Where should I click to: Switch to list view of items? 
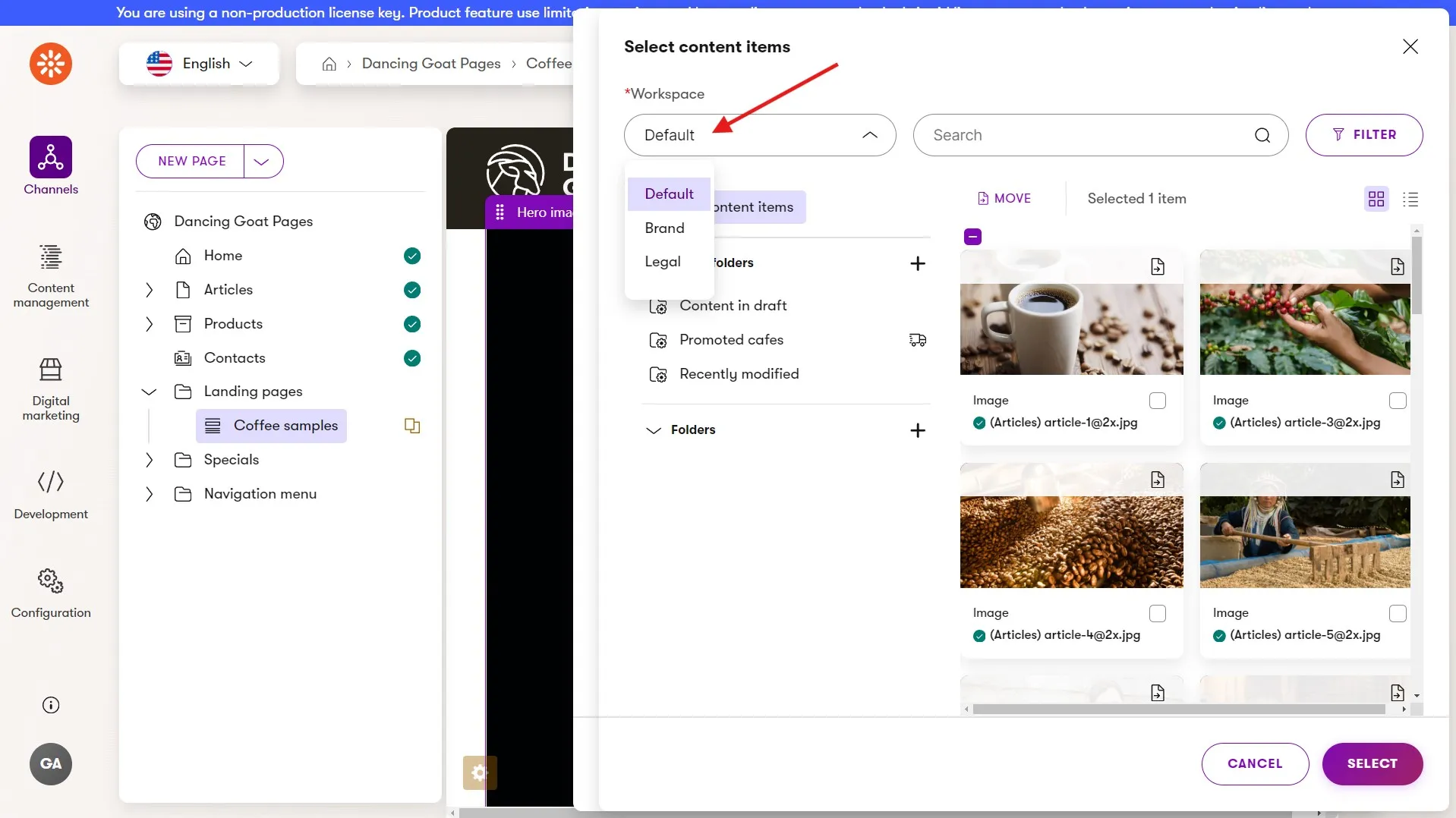(x=1410, y=199)
